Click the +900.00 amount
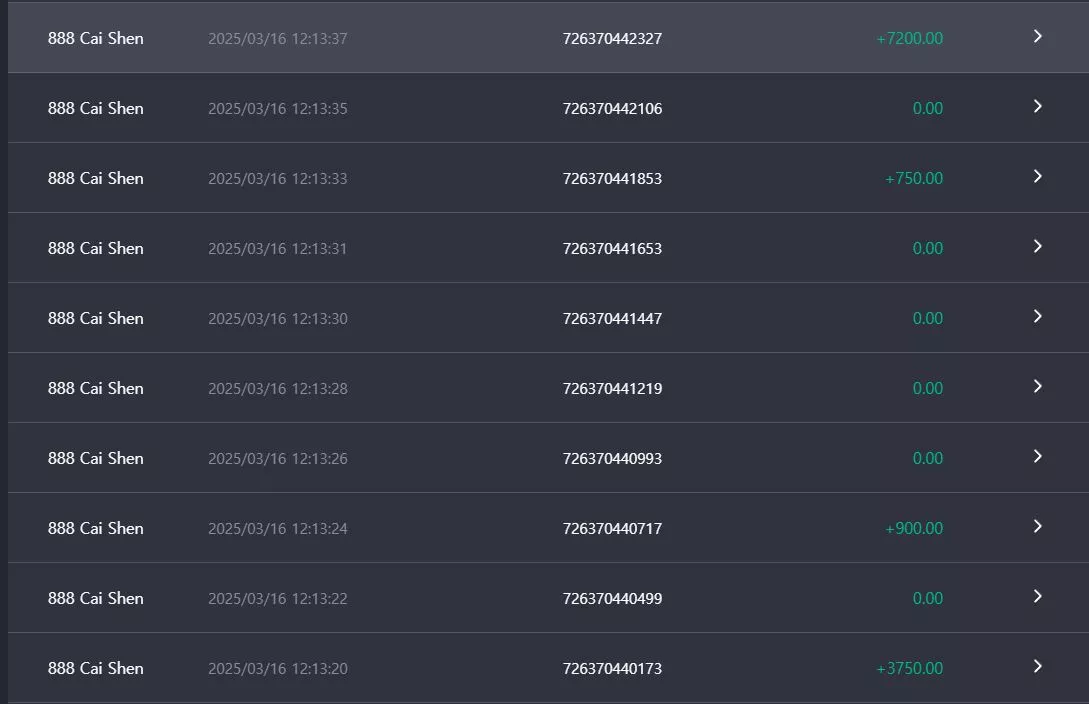 click(x=913, y=528)
